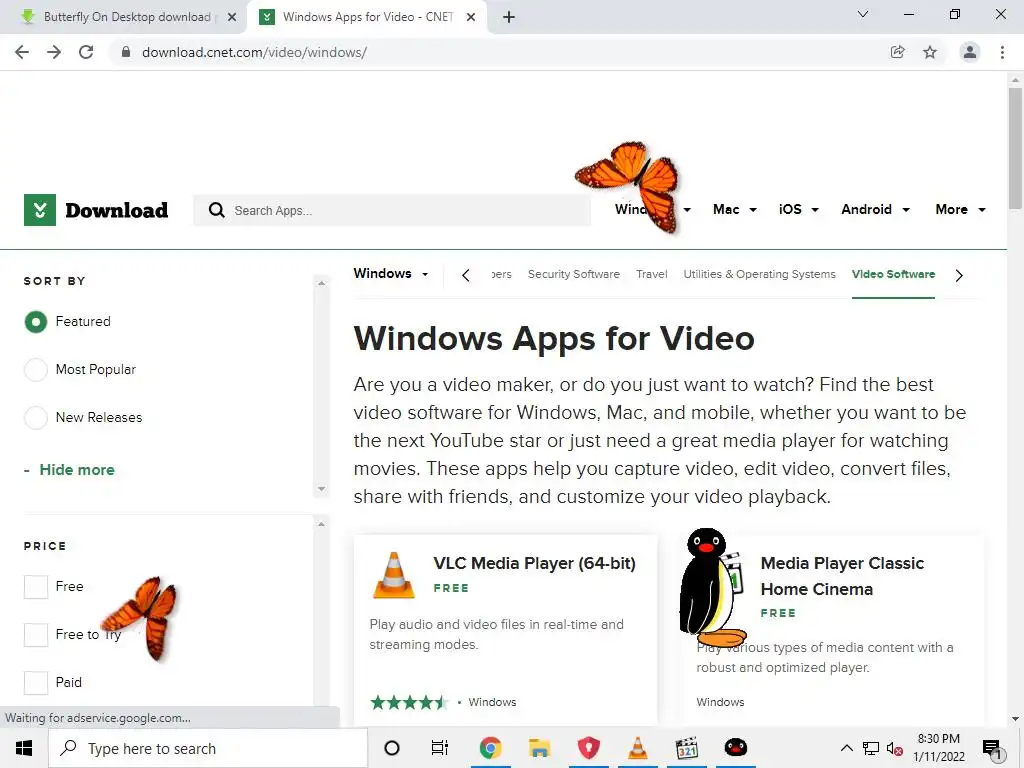Sort by Most Popular

tap(36, 370)
